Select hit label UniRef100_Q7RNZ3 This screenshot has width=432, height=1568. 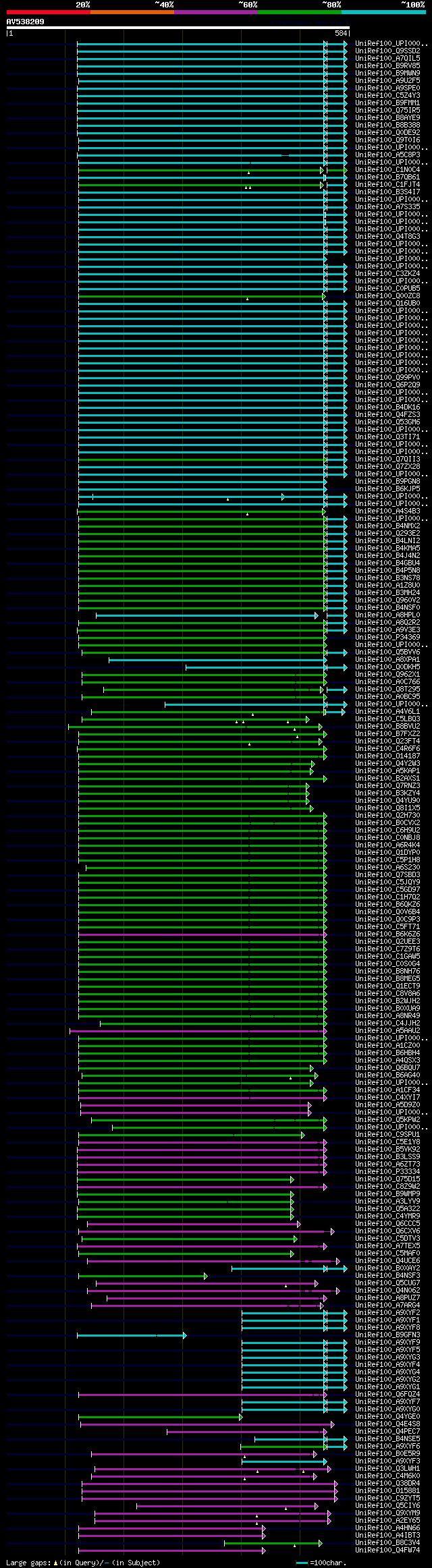click(387, 785)
